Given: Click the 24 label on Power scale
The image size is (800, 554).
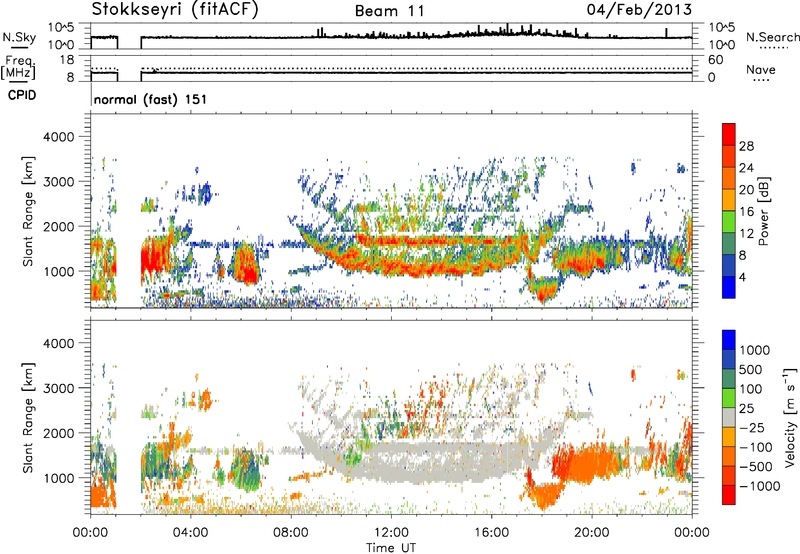Looking at the screenshot, I should (746, 168).
